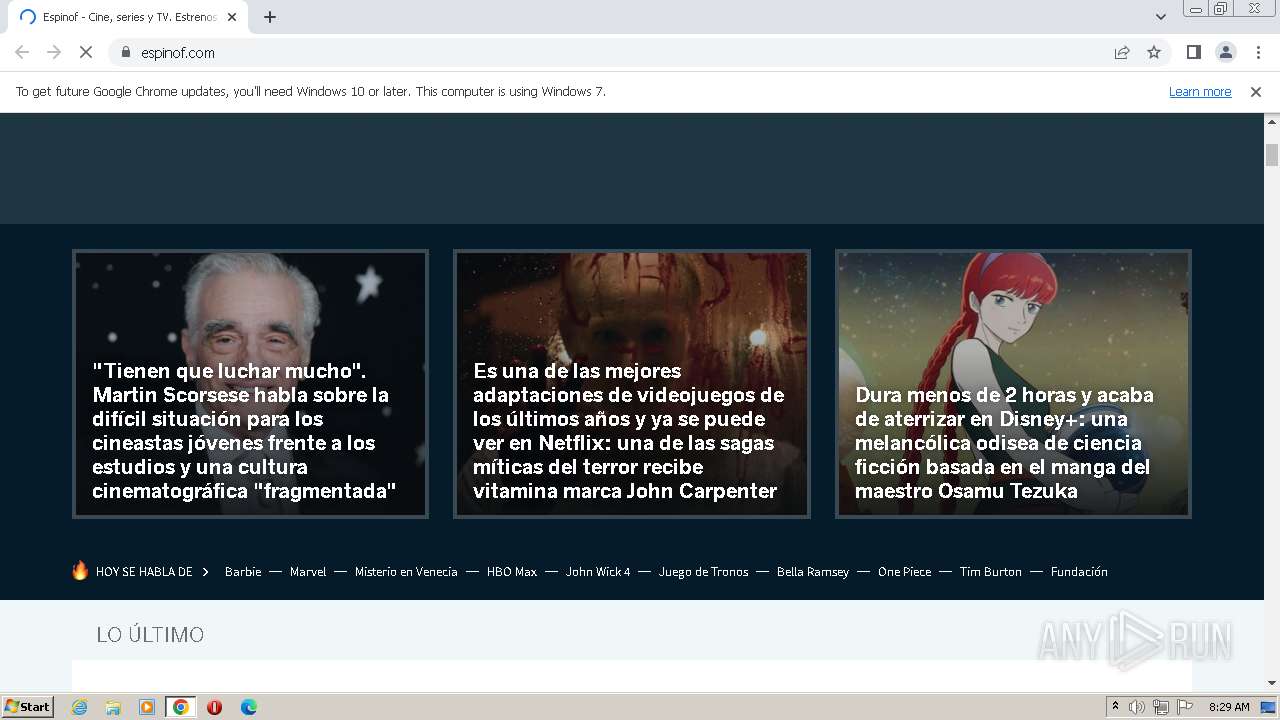
Task: Click the LO ÚLTIMO heading
Action: 150,635
